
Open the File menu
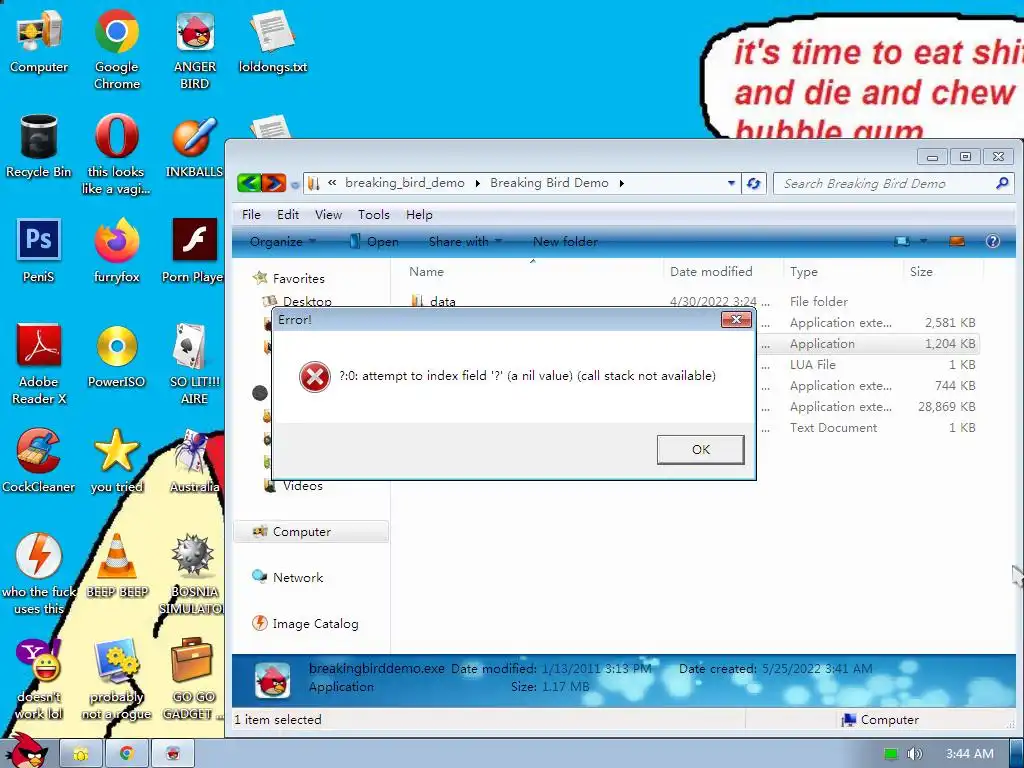251,215
